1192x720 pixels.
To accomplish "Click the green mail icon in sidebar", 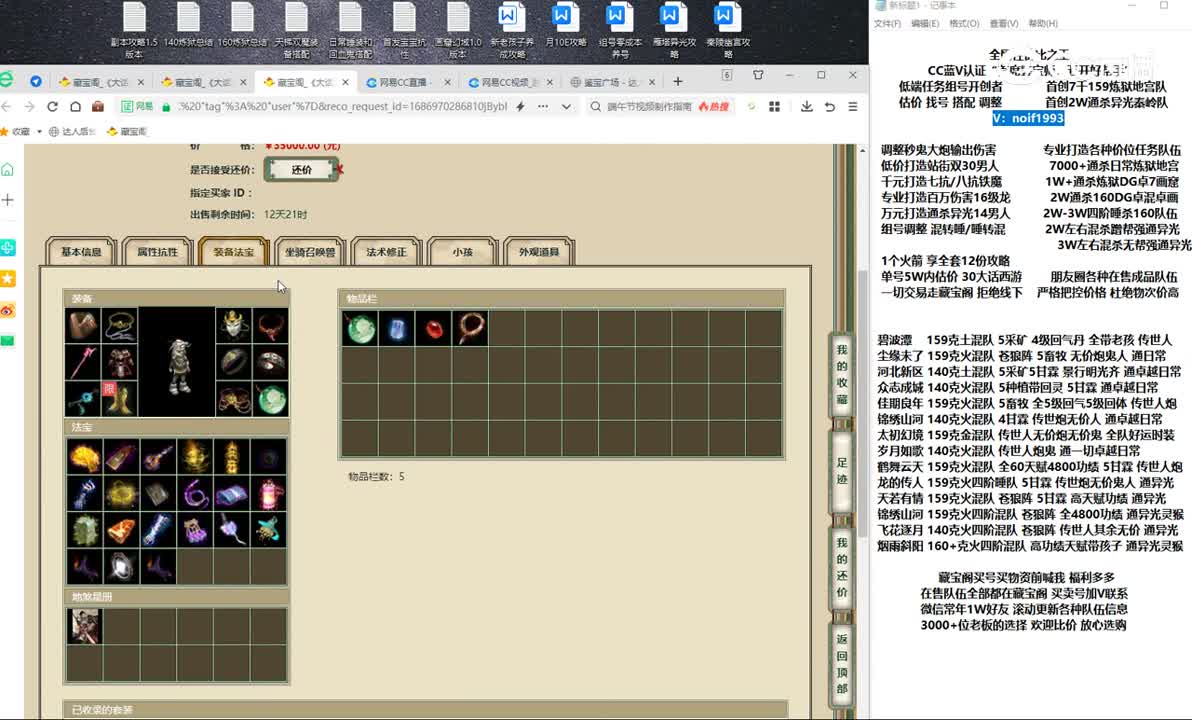I will pos(8,341).
